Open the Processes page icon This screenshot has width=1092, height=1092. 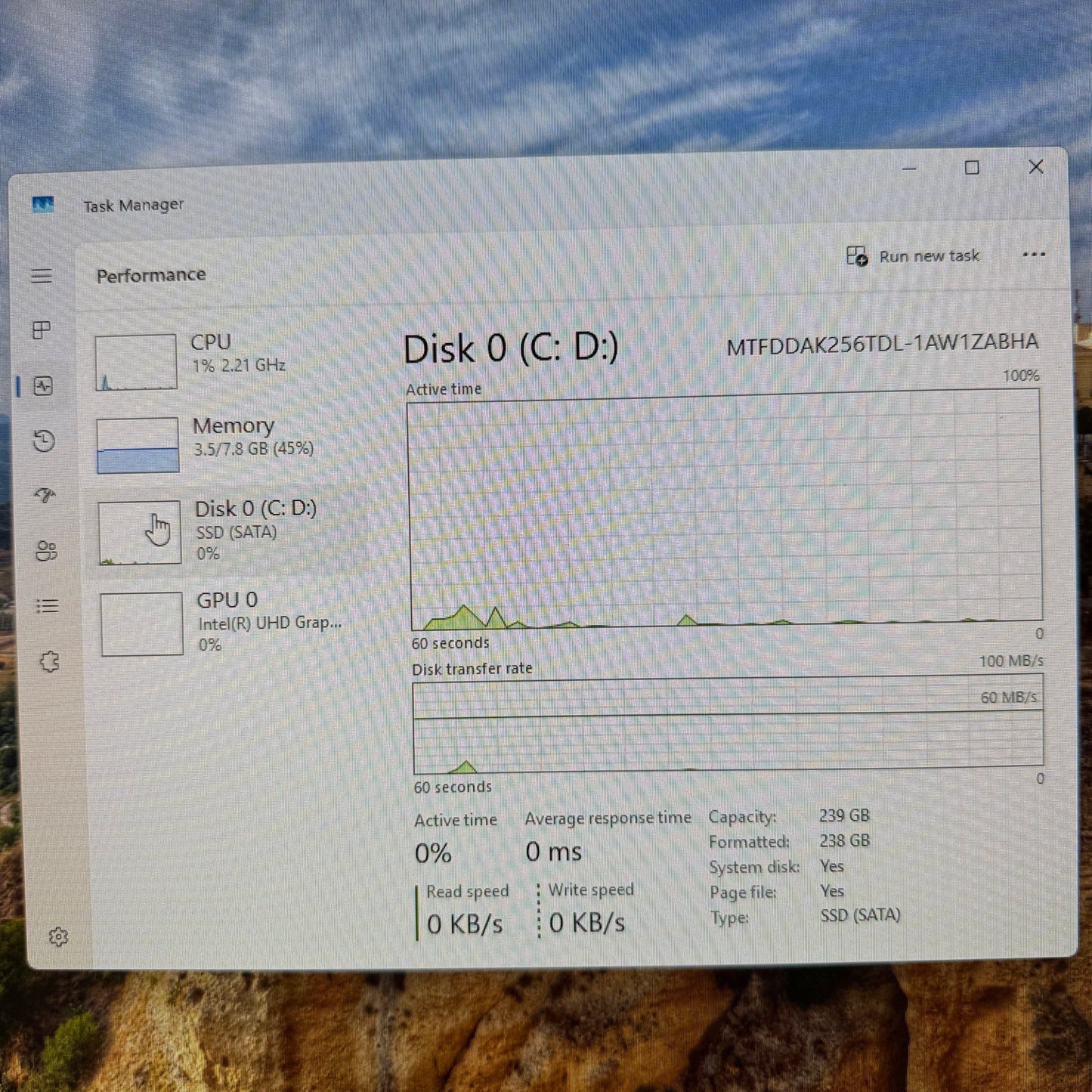point(42,330)
